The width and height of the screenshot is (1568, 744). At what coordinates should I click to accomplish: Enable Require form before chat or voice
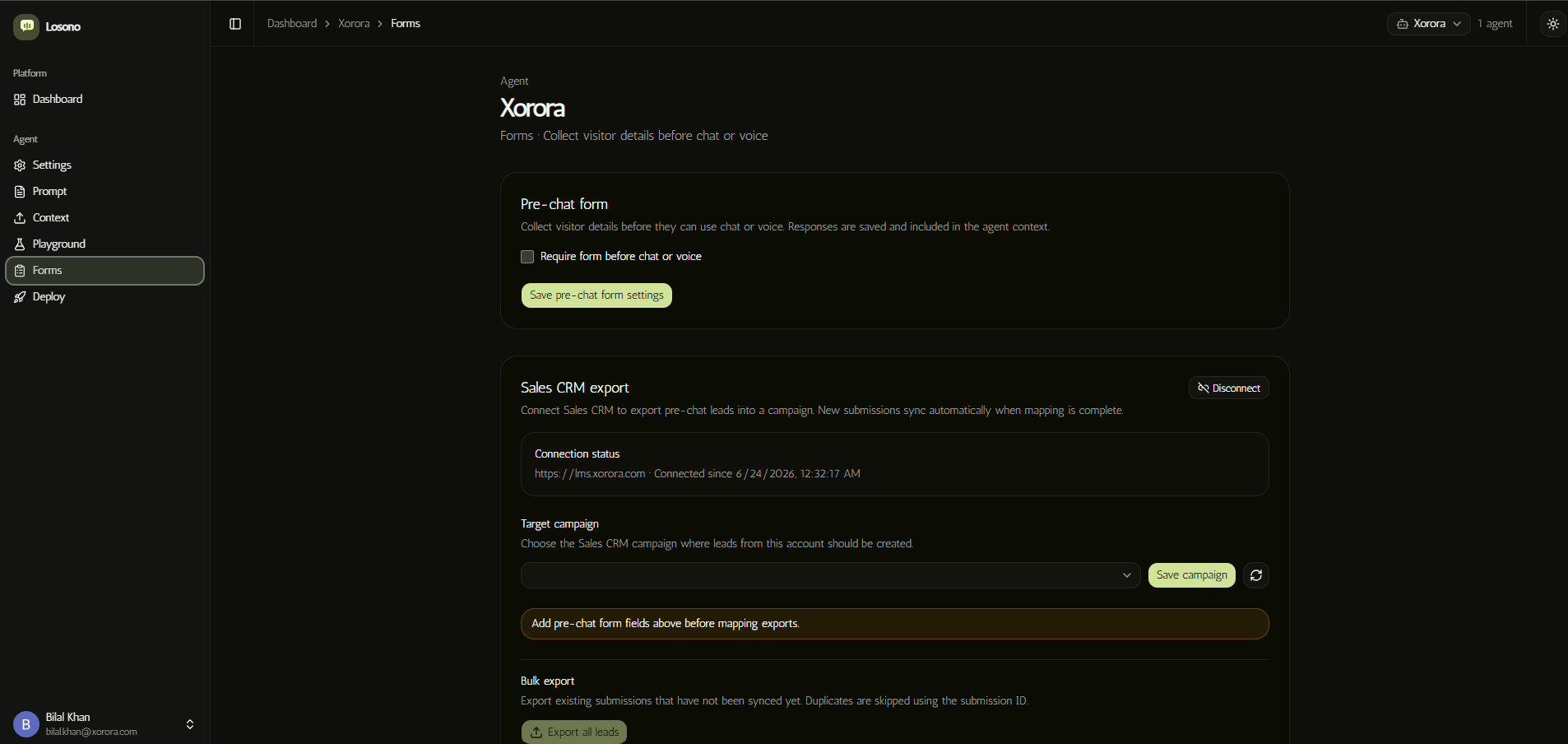[x=527, y=257]
